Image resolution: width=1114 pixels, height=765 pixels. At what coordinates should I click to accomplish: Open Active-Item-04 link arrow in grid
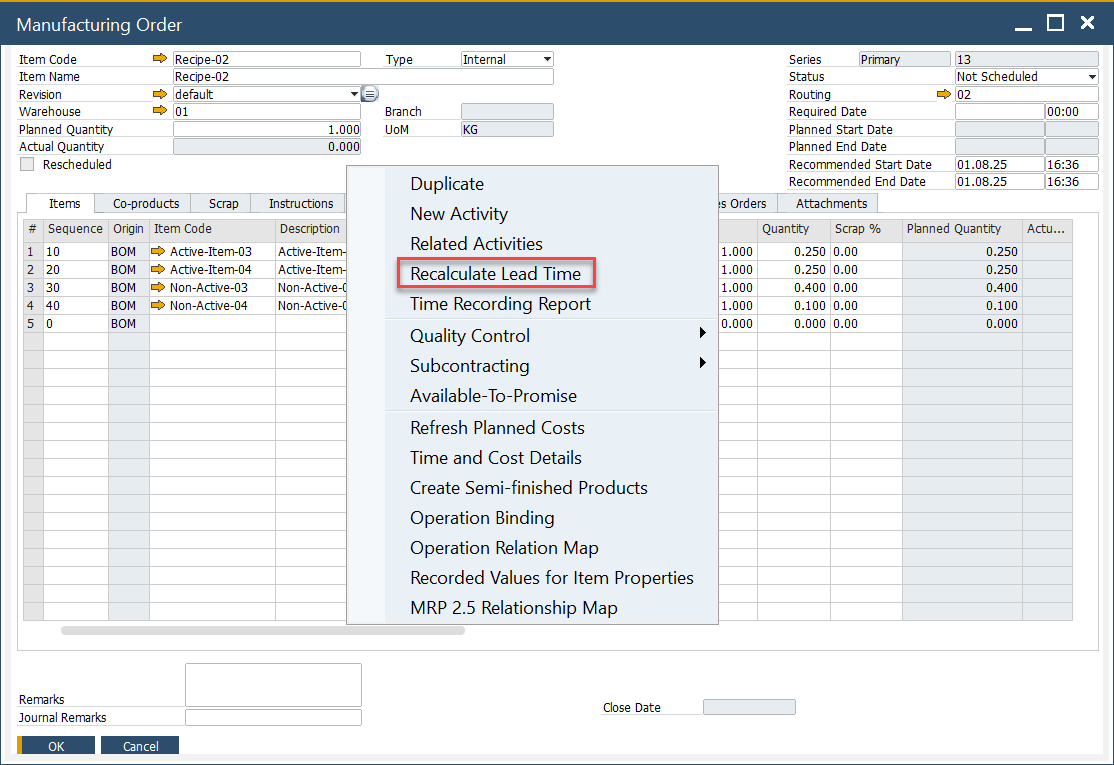tap(158, 270)
